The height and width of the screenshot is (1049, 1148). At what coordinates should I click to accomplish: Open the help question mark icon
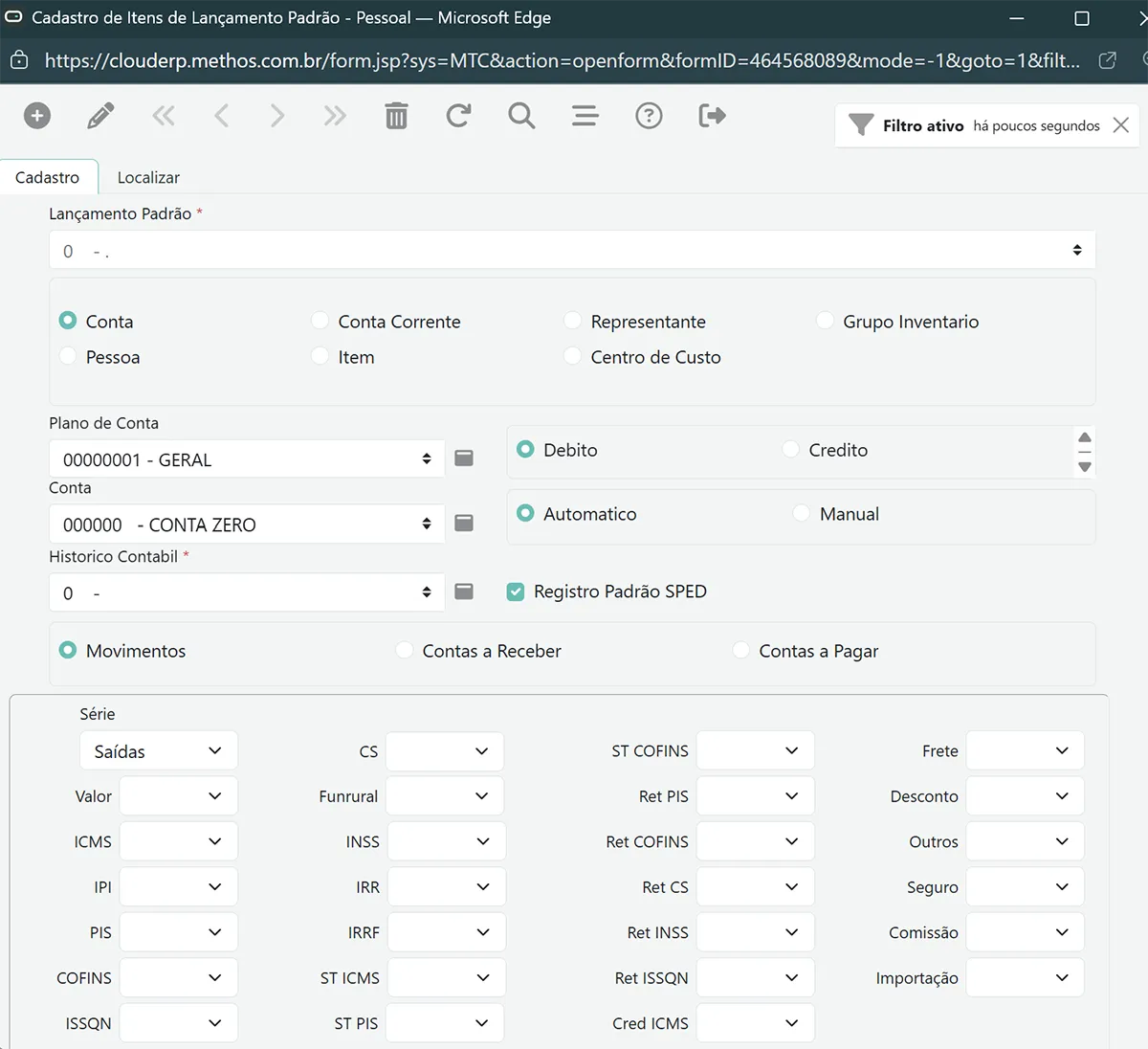point(649,116)
